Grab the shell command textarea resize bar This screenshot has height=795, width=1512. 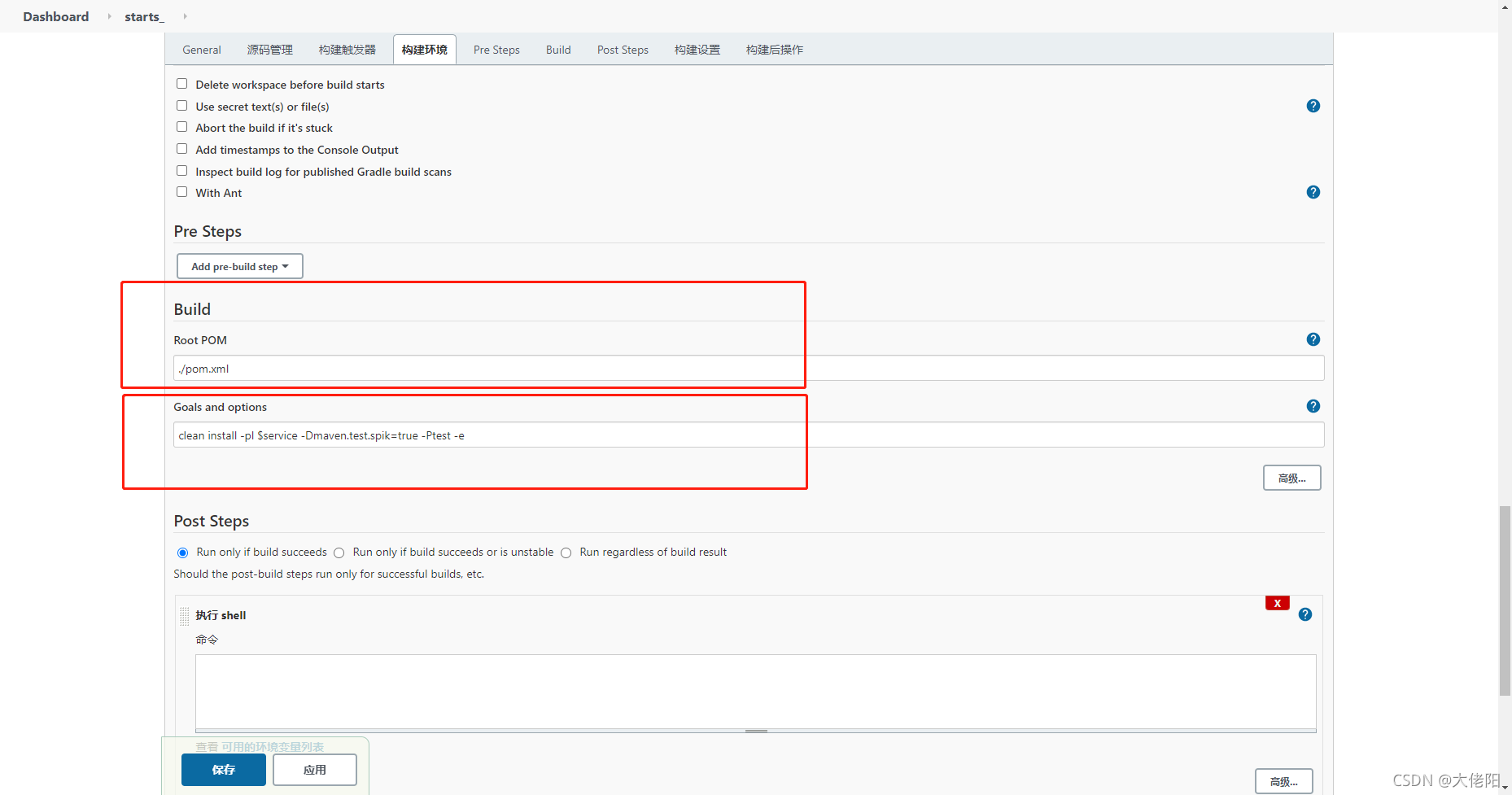(755, 731)
